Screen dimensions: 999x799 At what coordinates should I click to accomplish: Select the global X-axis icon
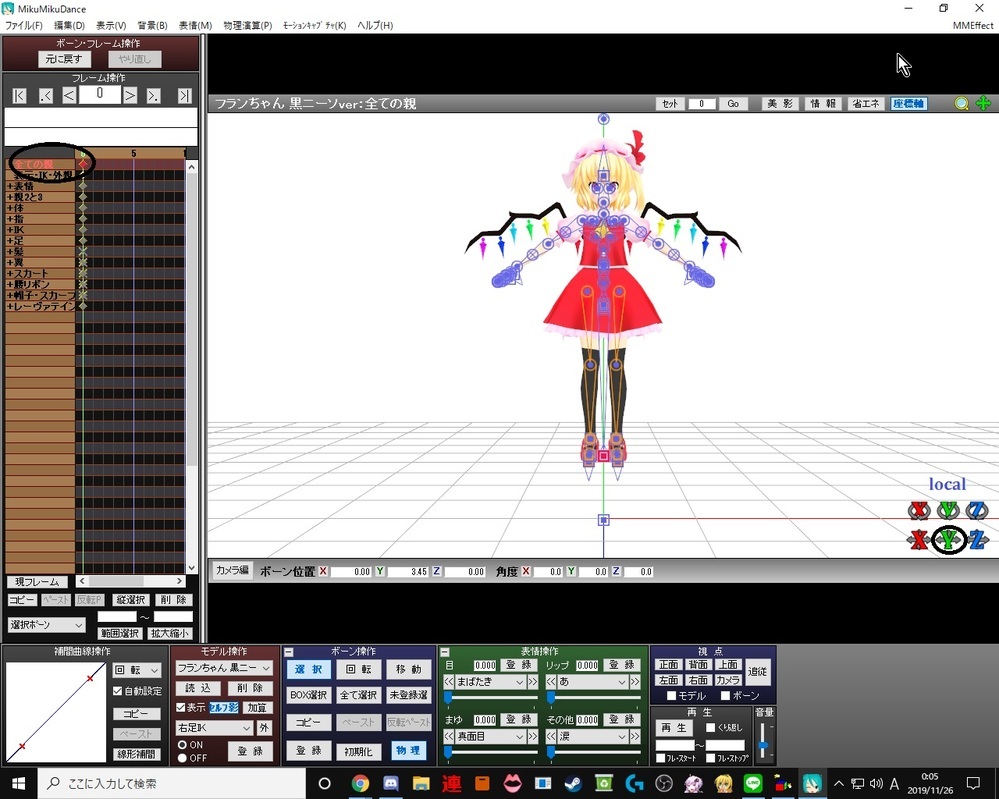pos(918,510)
